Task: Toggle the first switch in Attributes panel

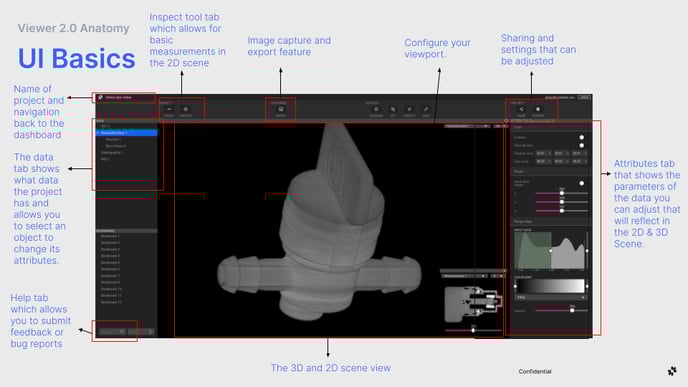Action: pos(581,137)
